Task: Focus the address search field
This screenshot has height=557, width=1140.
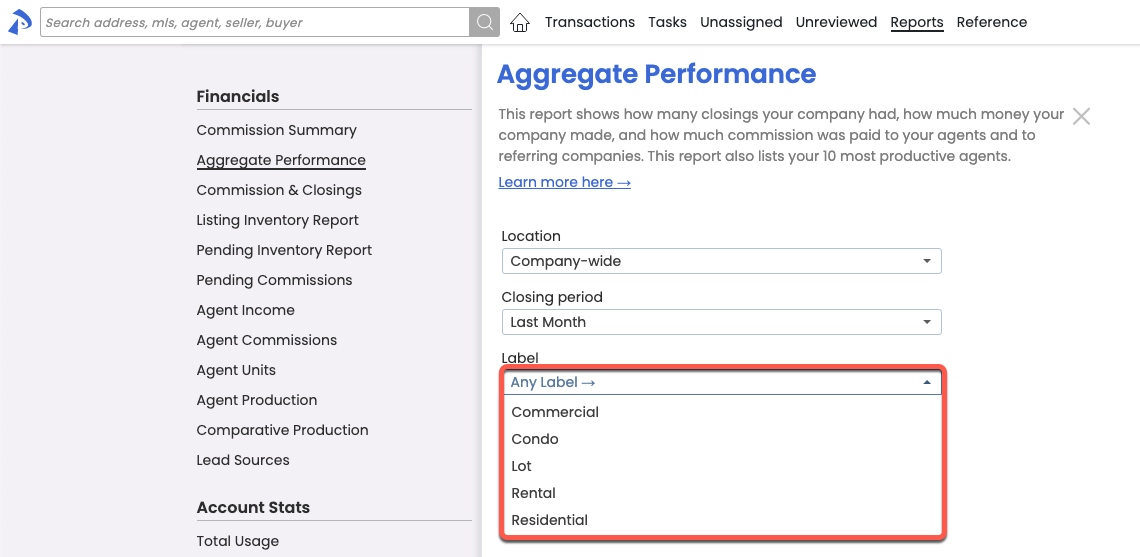Action: pos(255,22)
